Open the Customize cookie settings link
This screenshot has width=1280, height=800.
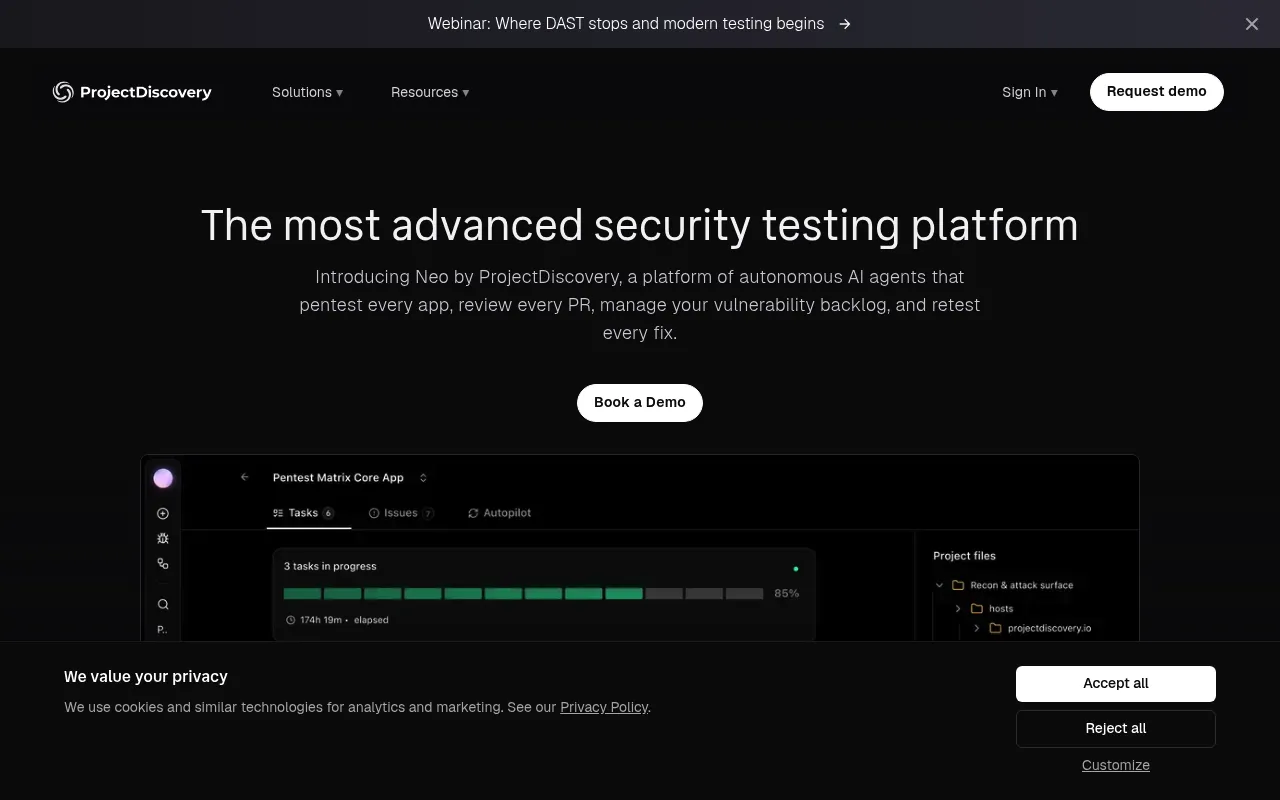(x=1116, y=765)
